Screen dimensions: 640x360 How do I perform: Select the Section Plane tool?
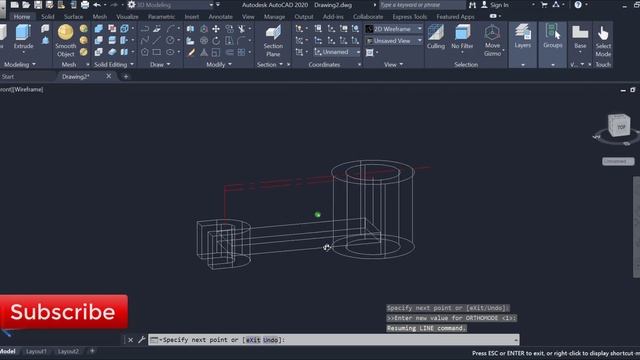pyautogui.click(x=273, y=40)
